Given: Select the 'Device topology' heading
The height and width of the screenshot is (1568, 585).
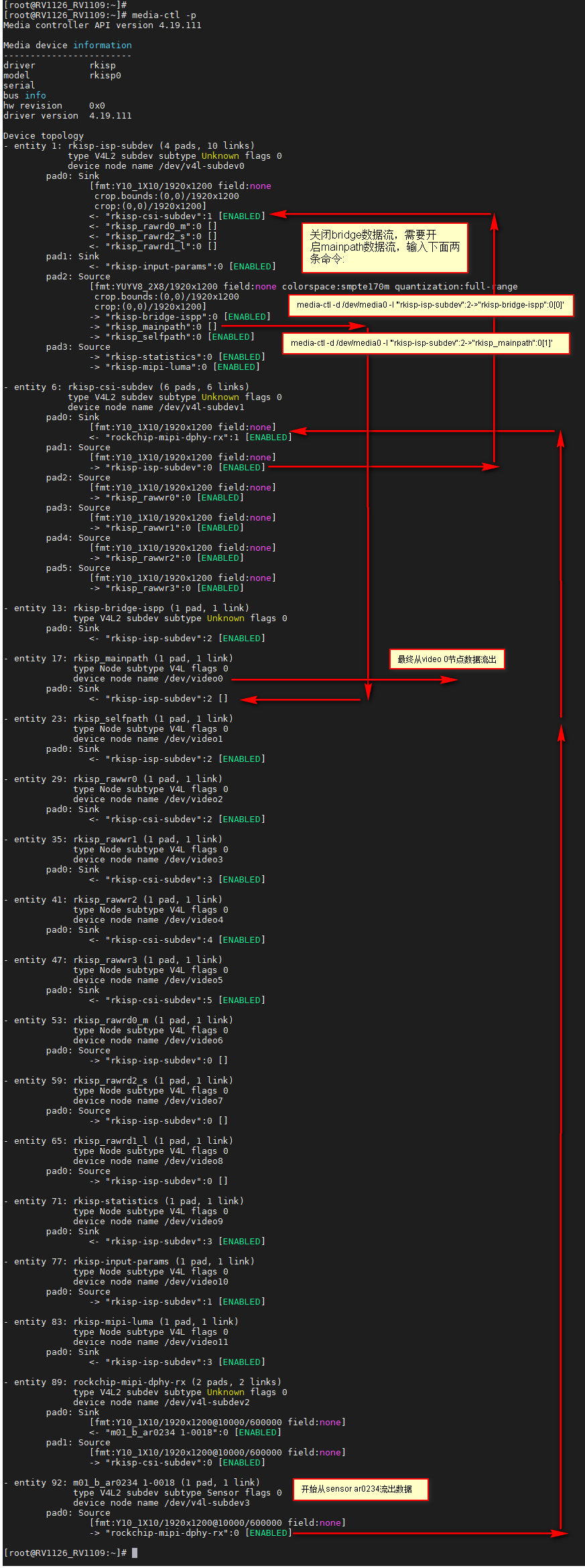Looking at the screenshot, I should (x=44, y=135).
